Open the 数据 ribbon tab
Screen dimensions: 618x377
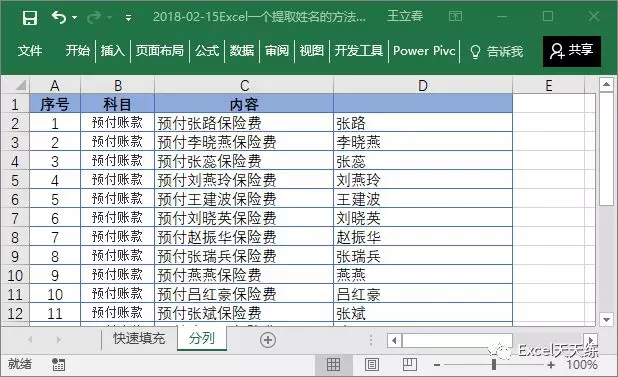[242, 50]
